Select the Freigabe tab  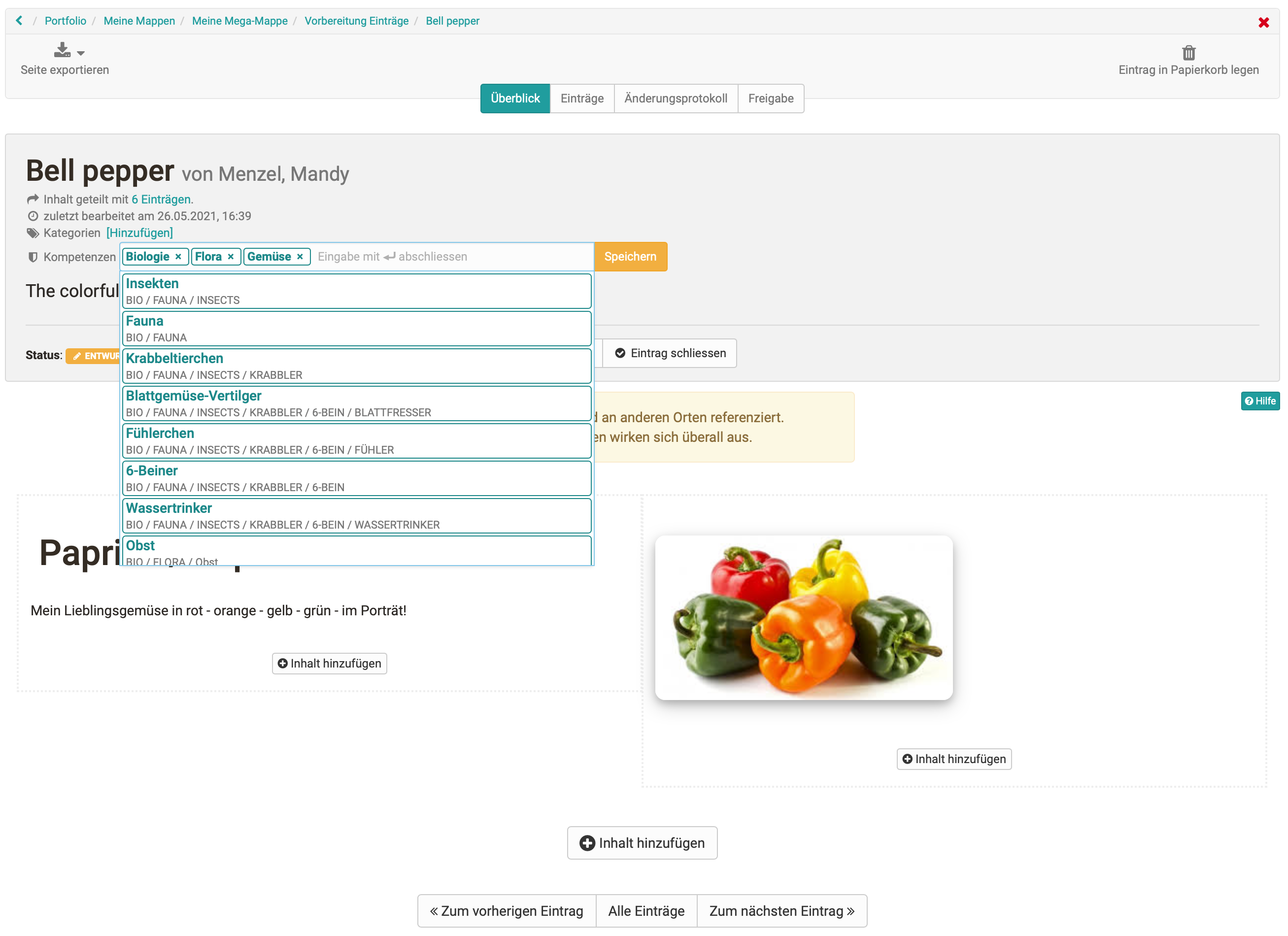coord(770,99)
